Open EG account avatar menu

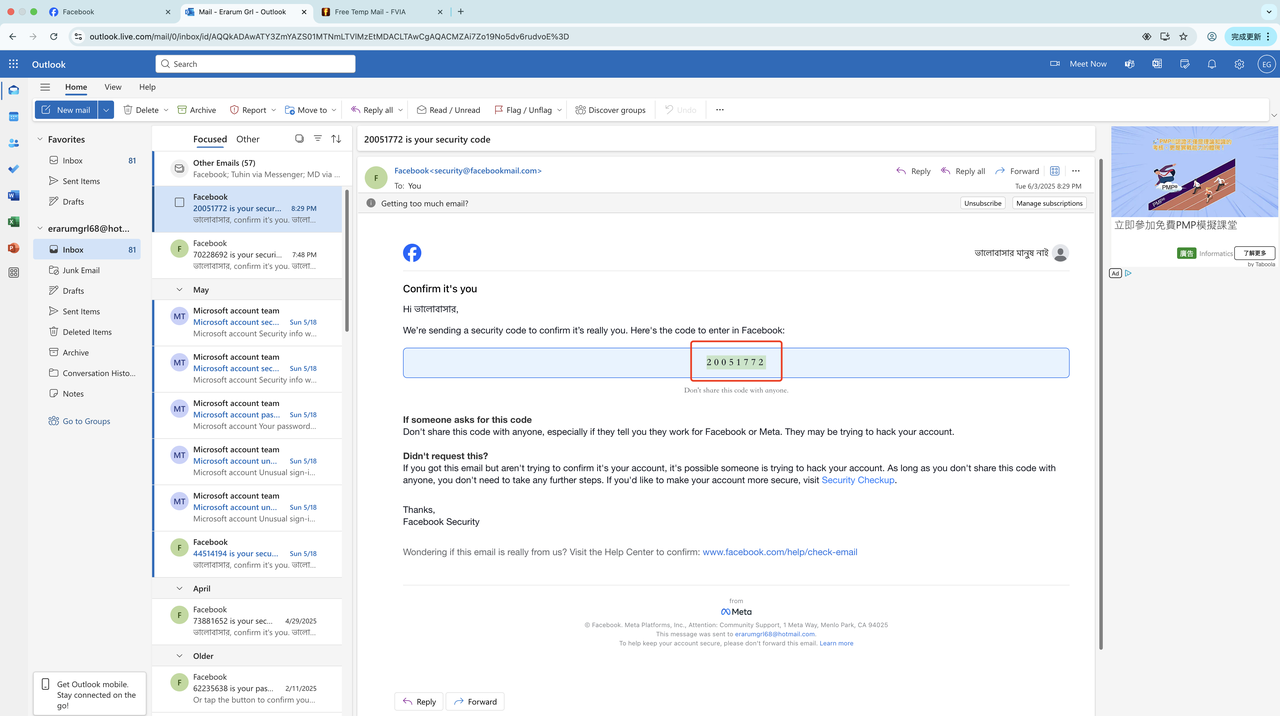1266,64
